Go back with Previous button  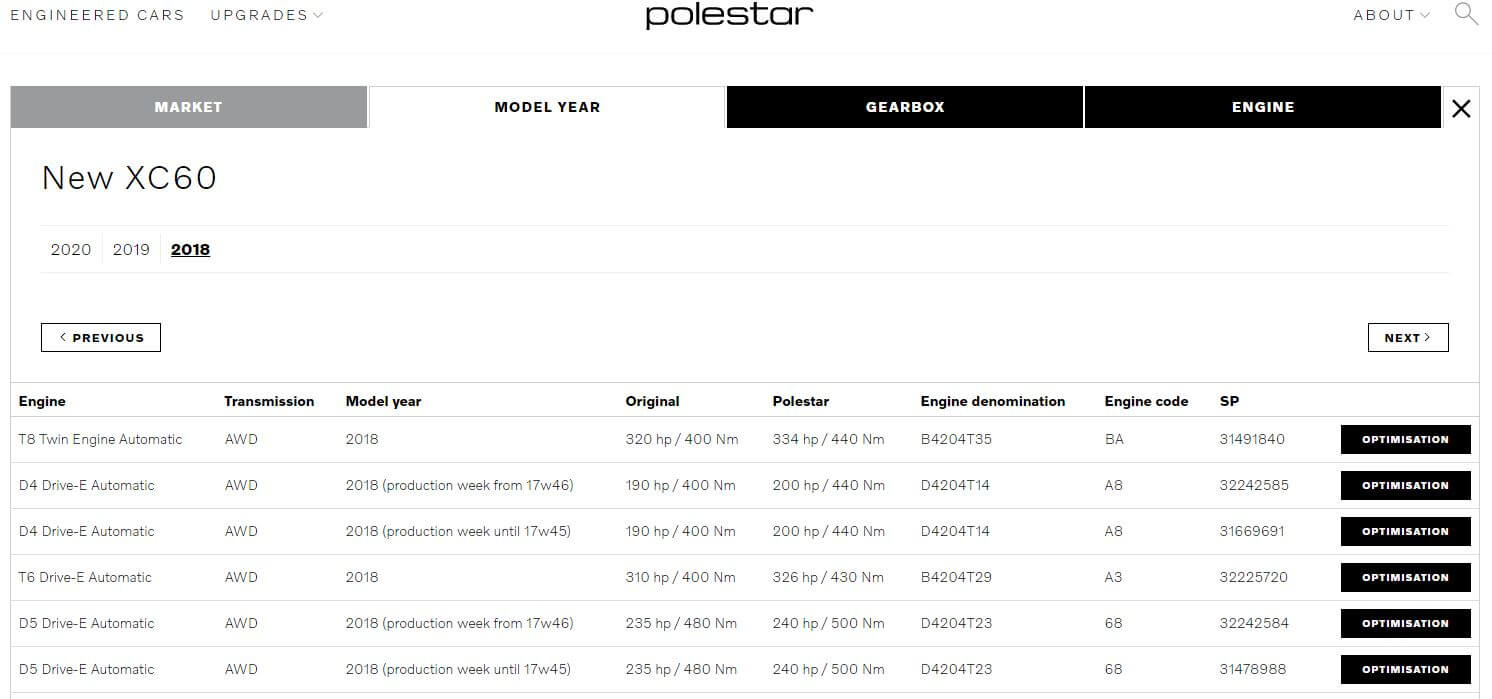[x=101, y=338]
